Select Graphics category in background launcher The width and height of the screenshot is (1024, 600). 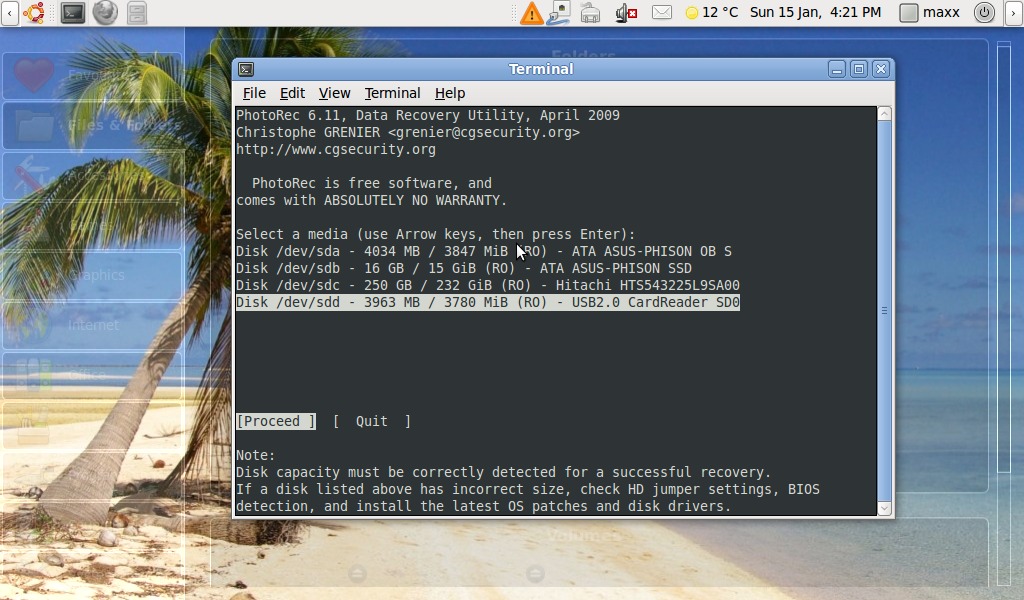(x=92, y=275)
